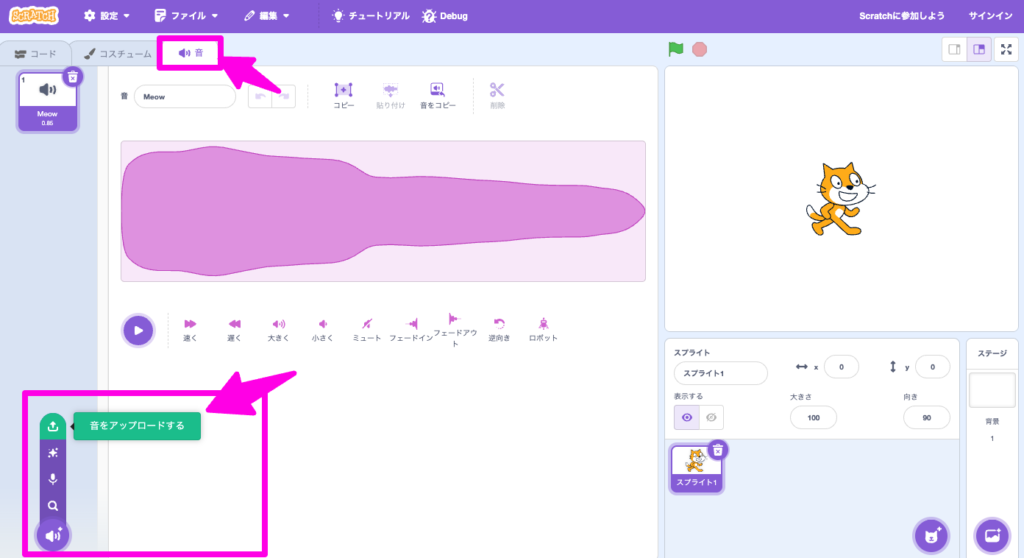1024x558 pixels.
Task: Click the green flag to start
Action: click(x=676, y=49)
